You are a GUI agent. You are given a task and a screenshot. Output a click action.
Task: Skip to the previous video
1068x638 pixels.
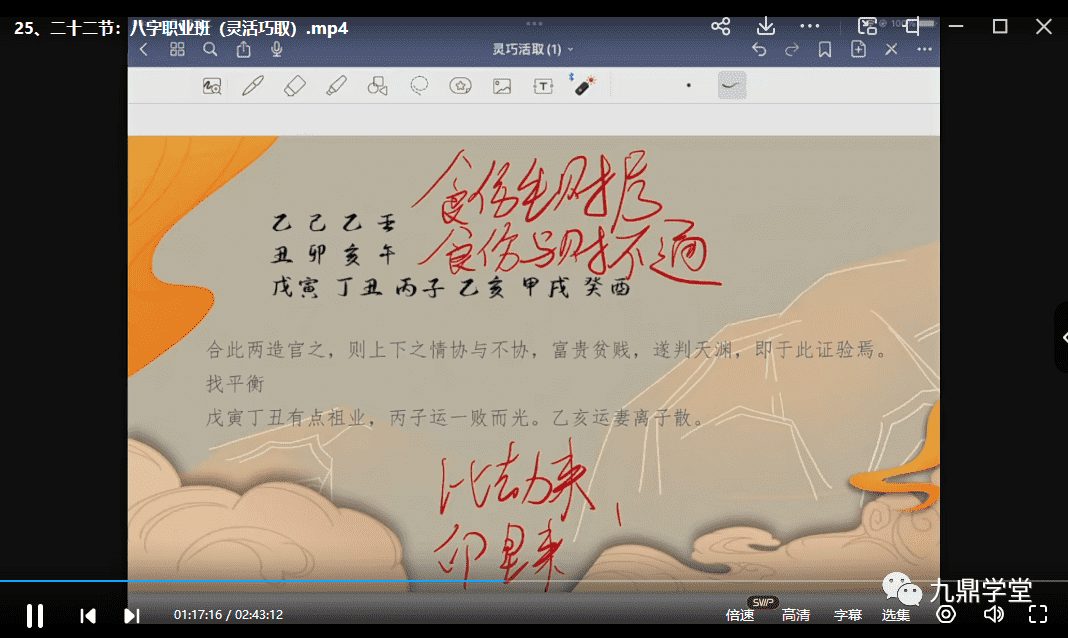(88, 615)
